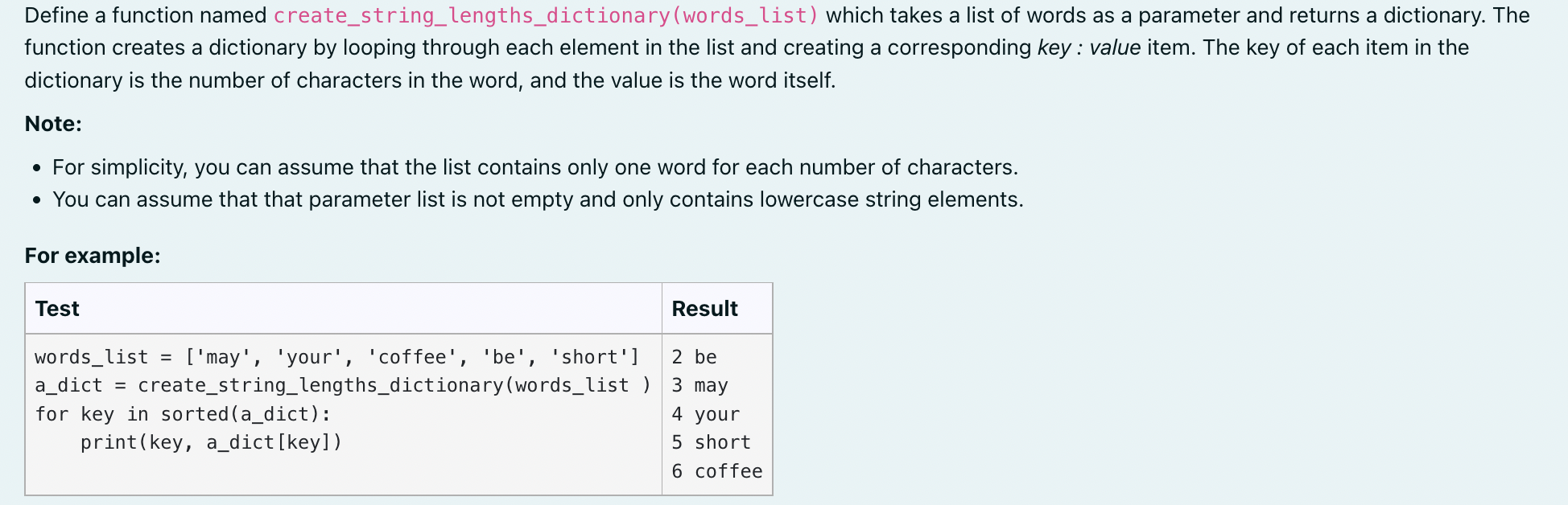1568x505 pixels.
Task: Click the '4 your' result line
Action: [705, 414]
